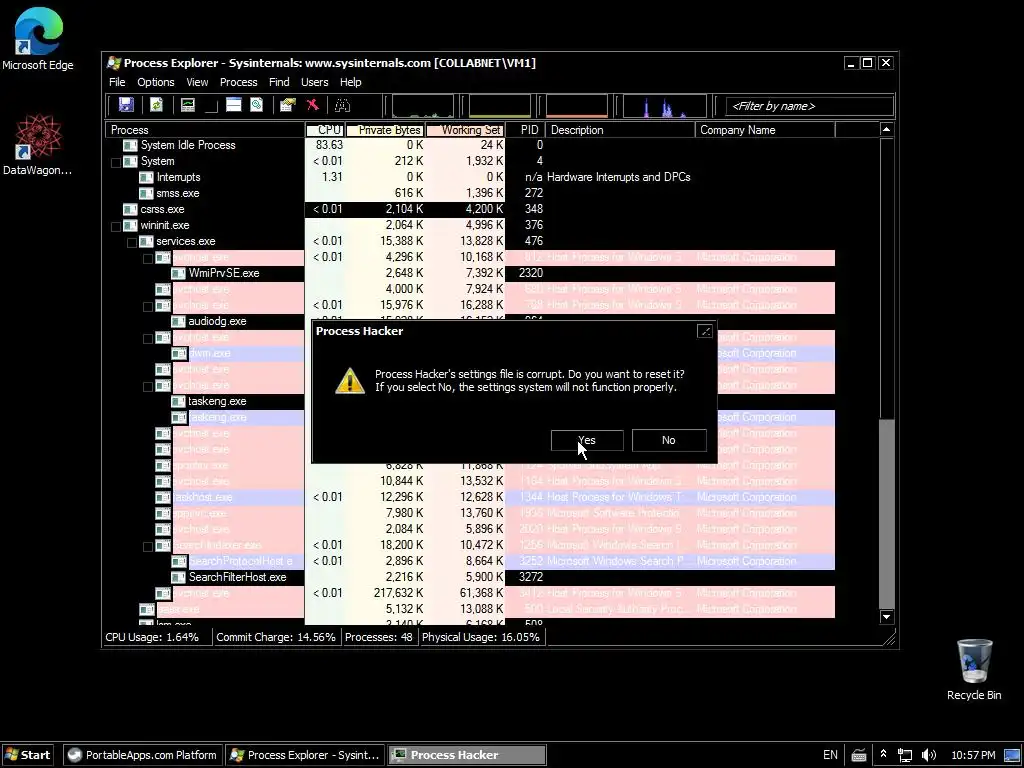Viewport: 1024px width, 768px height.
Task: Click the binoculars Find Handle icon
Action: [342, 105]
